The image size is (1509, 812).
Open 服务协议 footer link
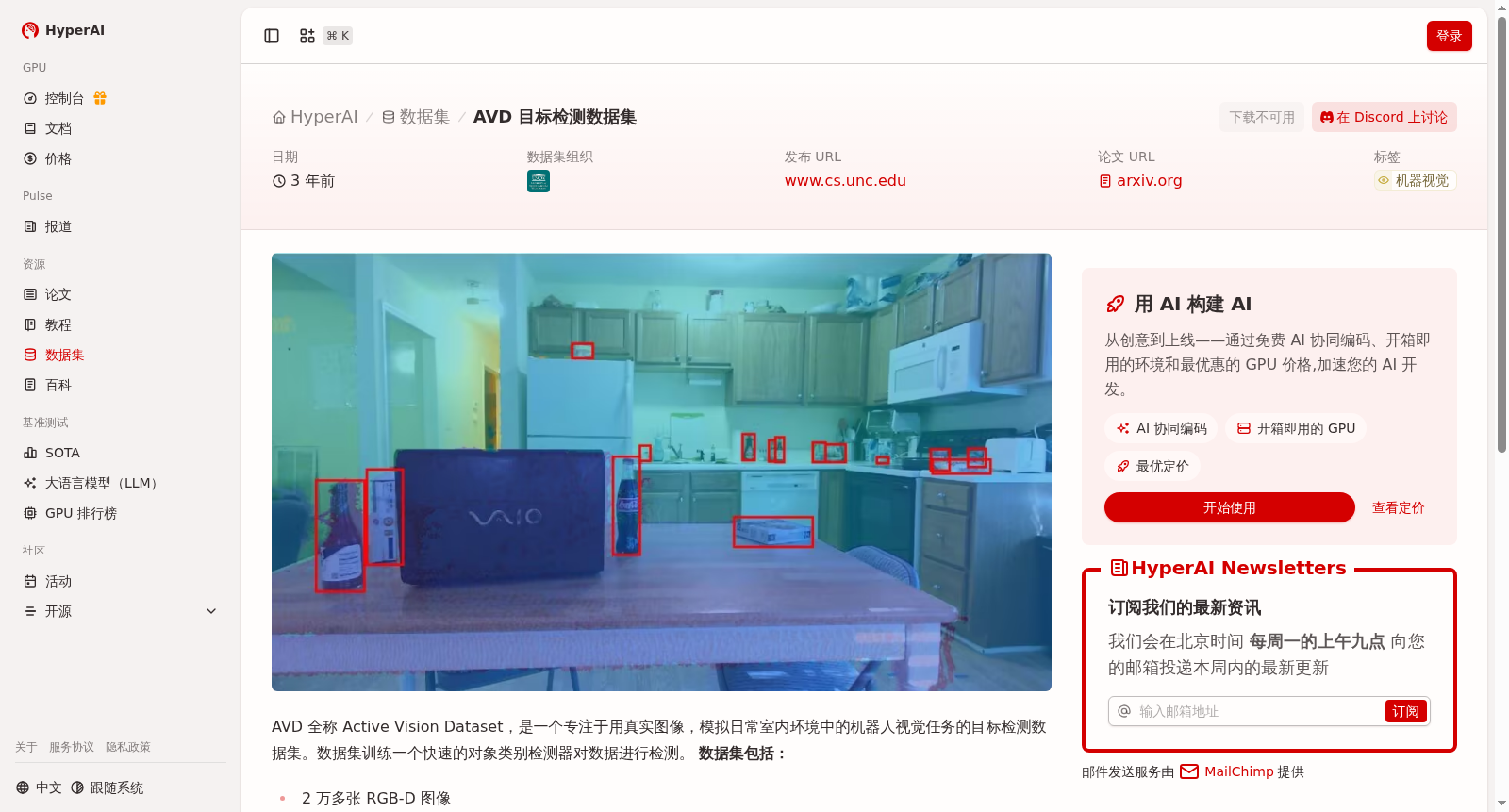(72, 747)
